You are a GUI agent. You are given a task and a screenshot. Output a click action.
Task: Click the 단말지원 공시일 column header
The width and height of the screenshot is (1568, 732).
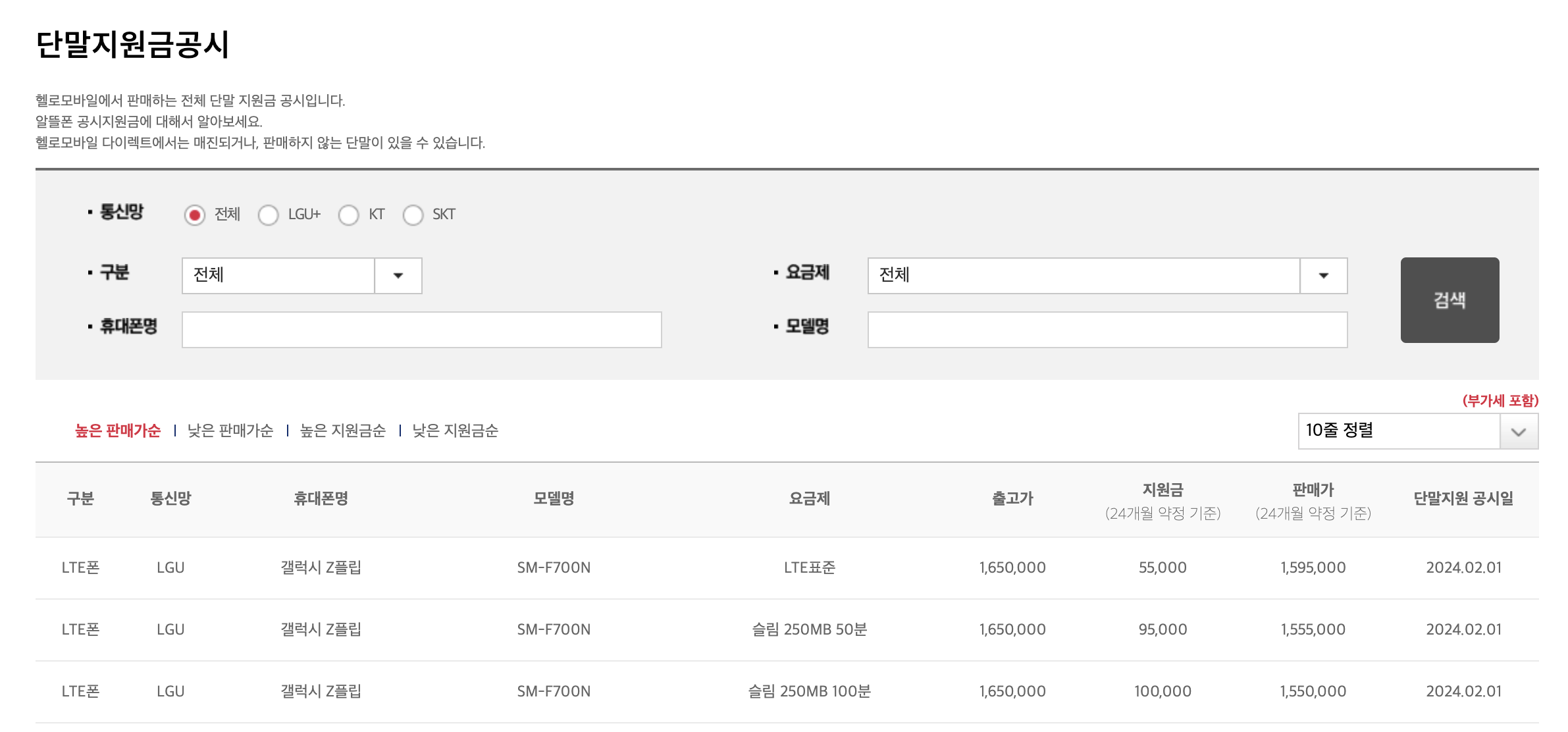(x=1463, y=499)
